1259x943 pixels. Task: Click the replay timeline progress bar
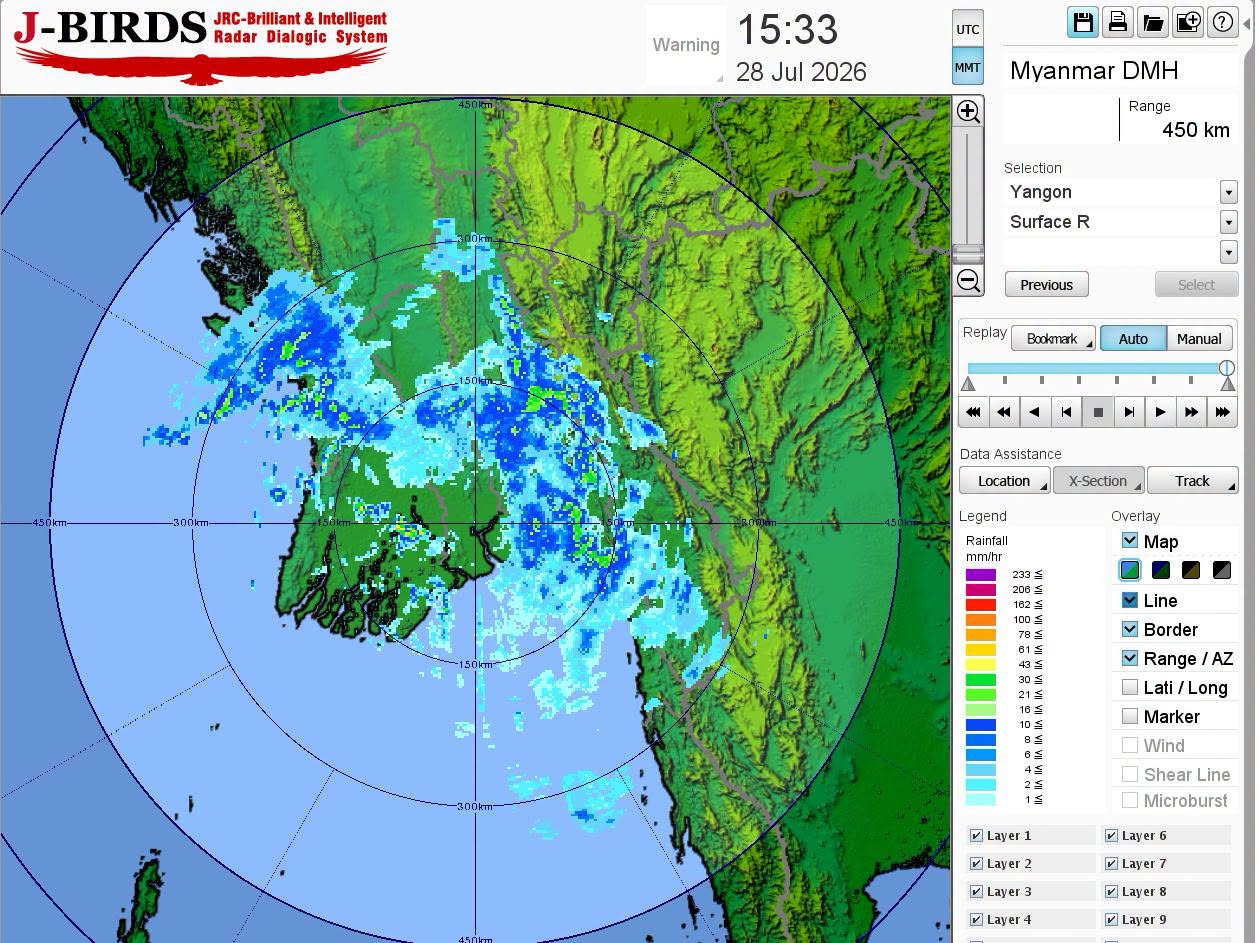[1097, 368]
